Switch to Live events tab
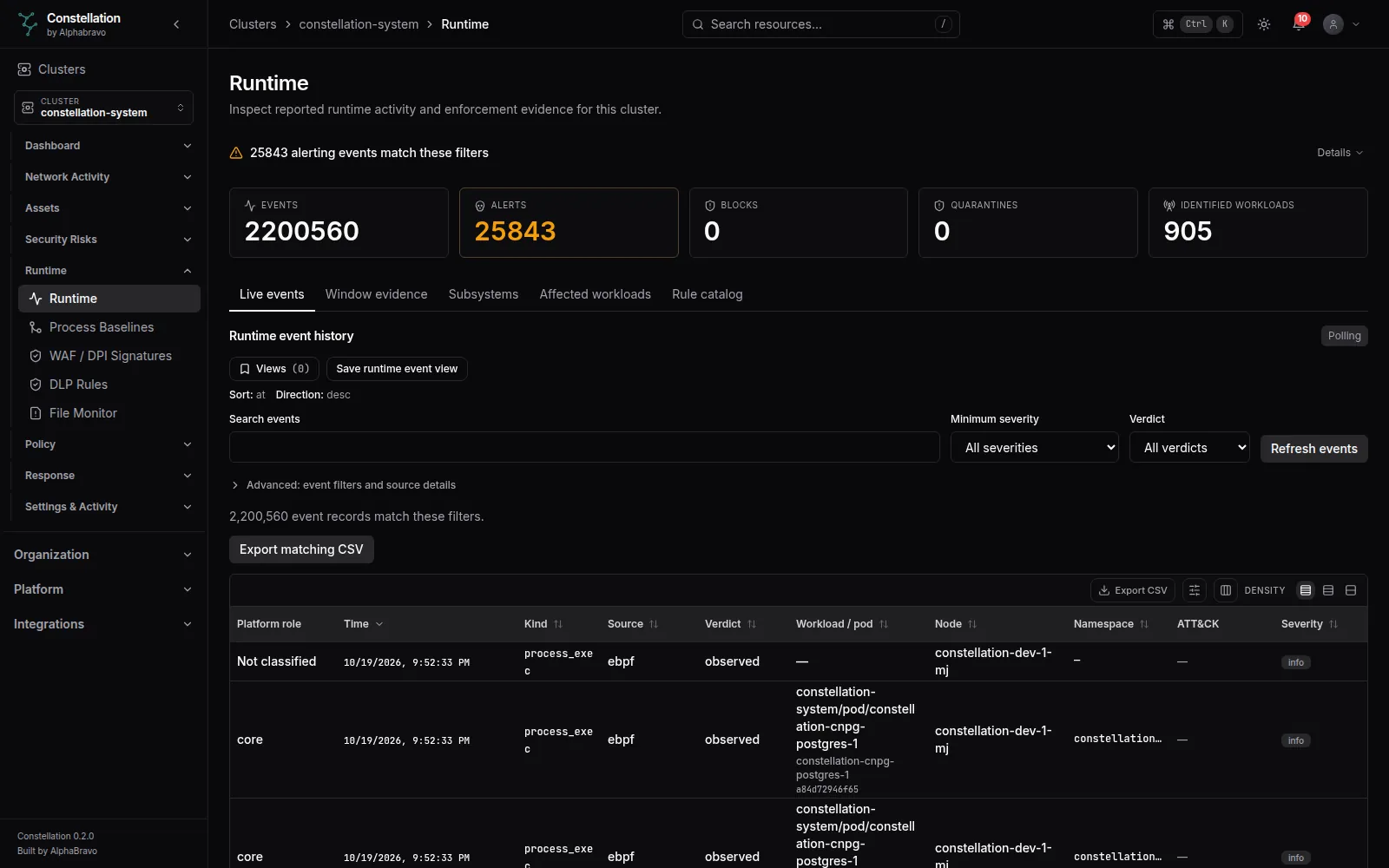This screenshot has width=1389, height=868. 272,294
